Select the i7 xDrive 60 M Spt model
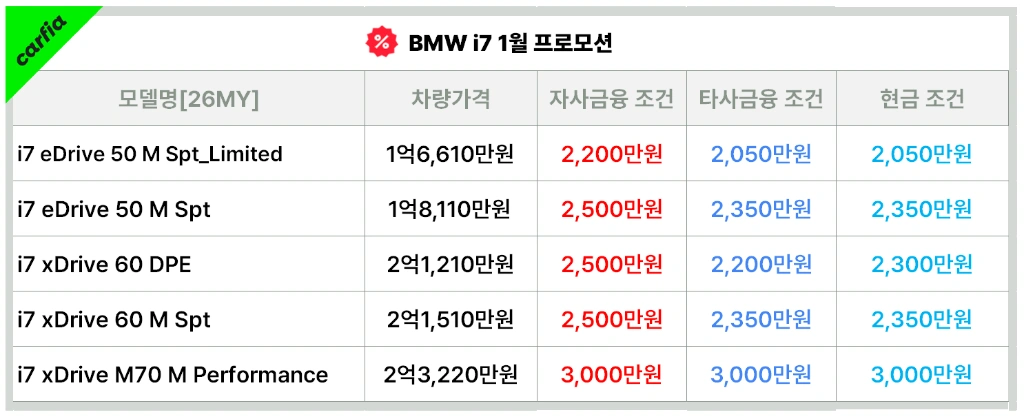 (114, 320)
